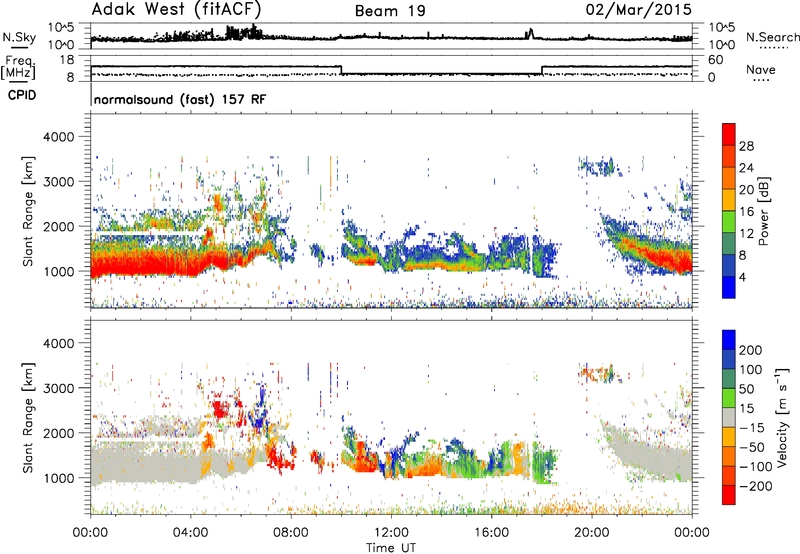Viewport: 800px width, 554px height.
Task: Click the gray segment of velocity colorbar
Action: coord(729,417)
